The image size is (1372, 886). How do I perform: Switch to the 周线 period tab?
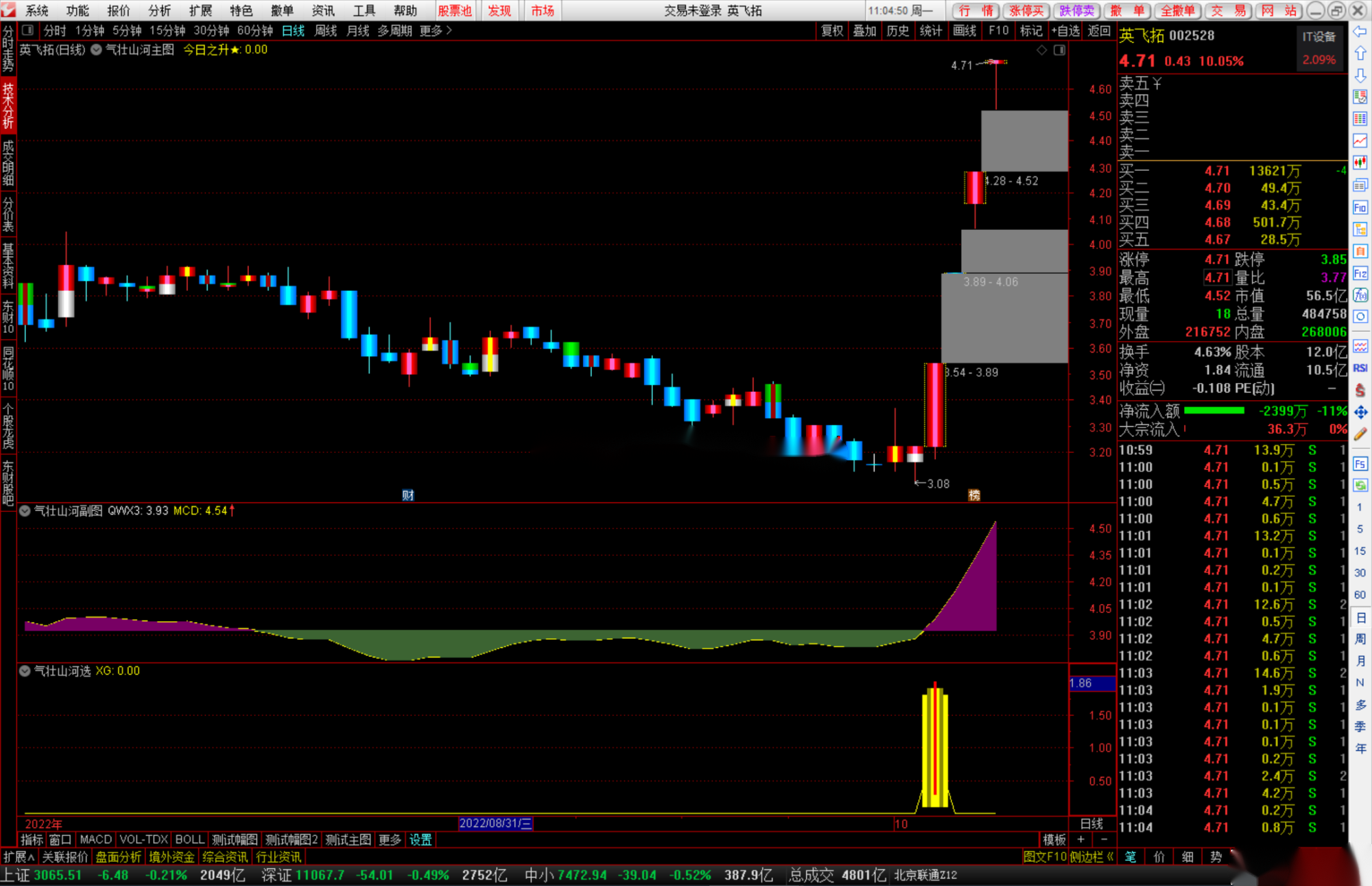pyautogui.click(x=325, y=30)
